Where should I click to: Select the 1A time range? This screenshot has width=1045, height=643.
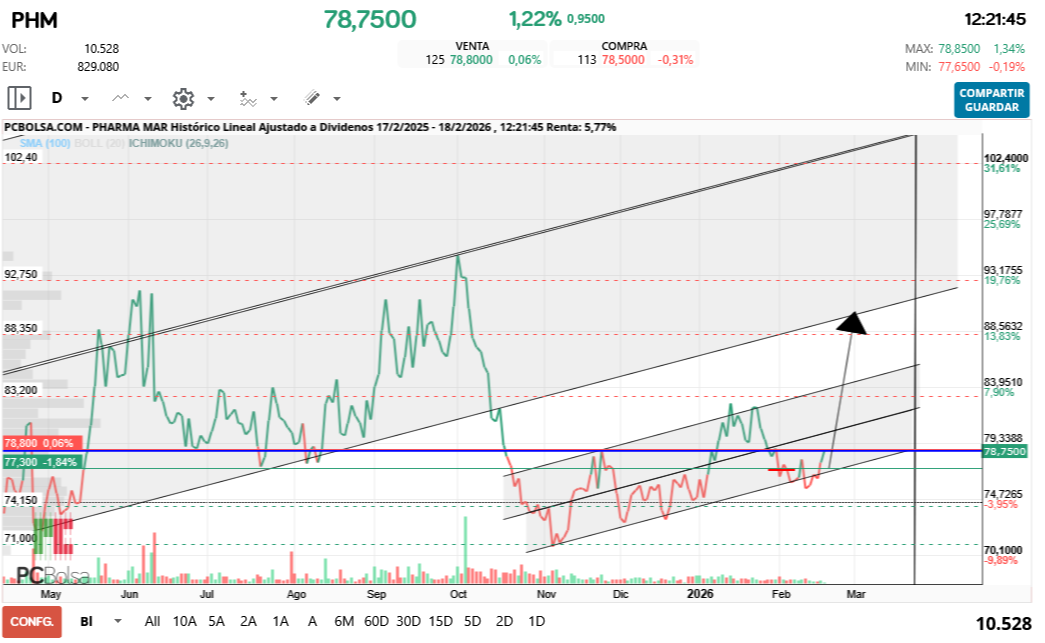281,621
